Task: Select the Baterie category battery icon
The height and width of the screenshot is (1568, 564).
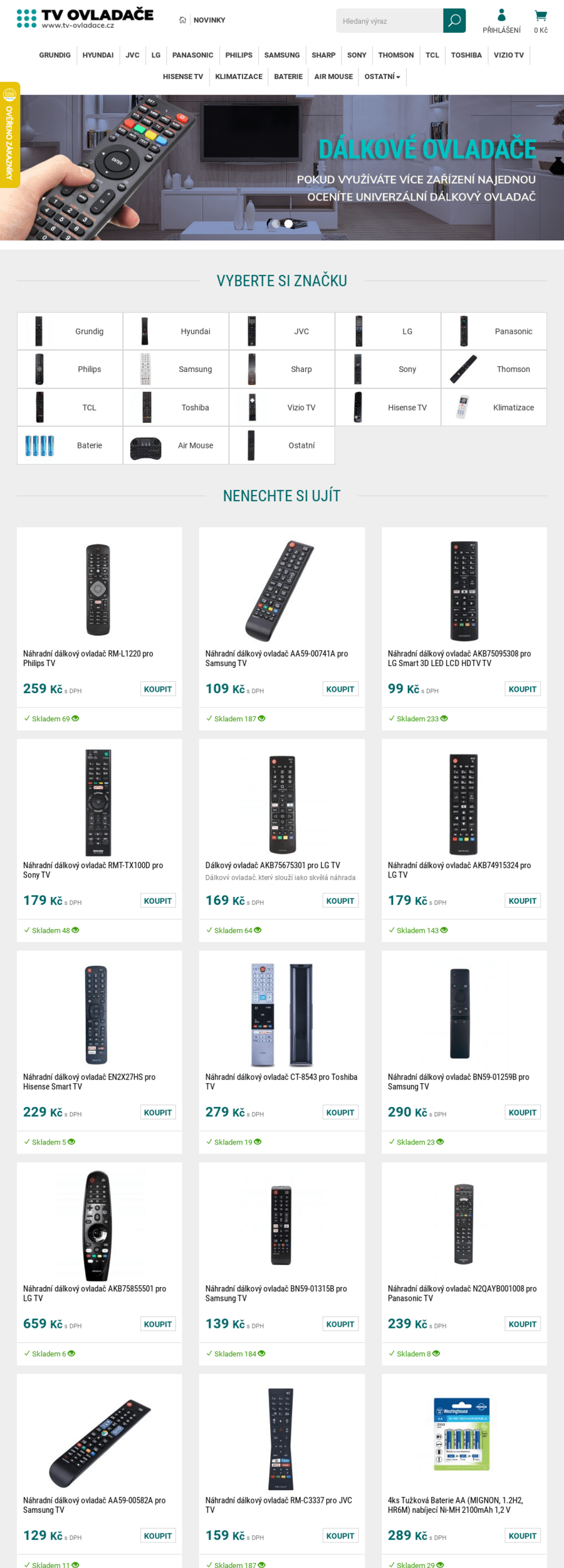Action: [39, 445]
